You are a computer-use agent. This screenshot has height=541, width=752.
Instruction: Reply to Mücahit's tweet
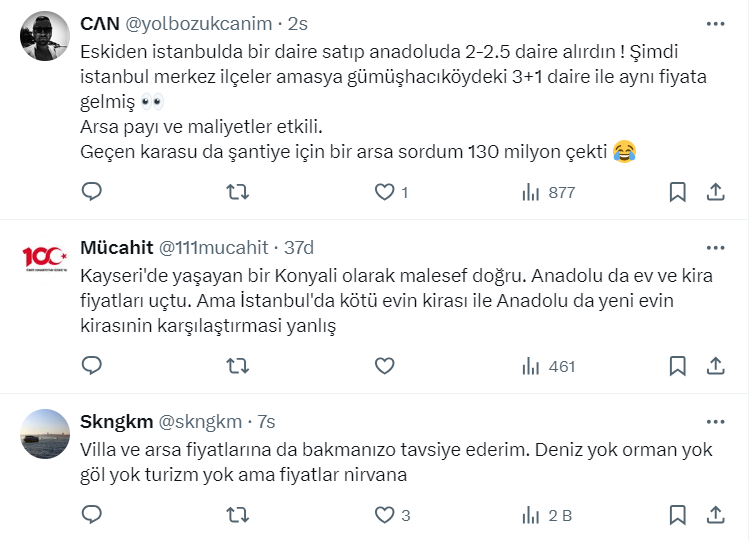pyautogui.click(x=92, y=366)
